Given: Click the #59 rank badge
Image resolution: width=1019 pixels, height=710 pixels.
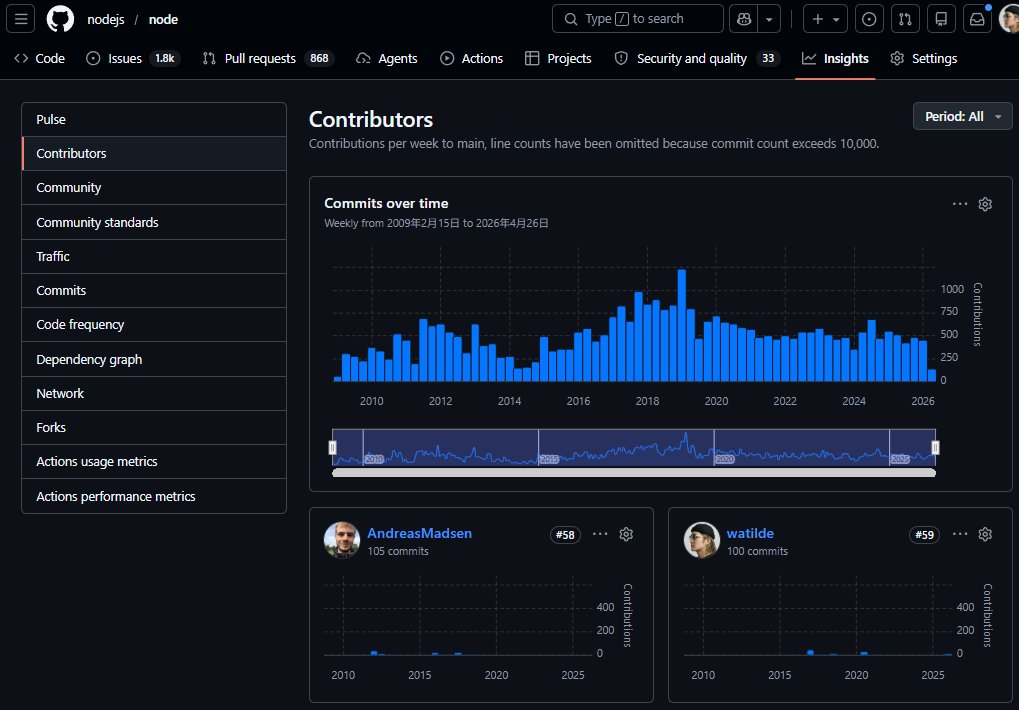Looking at the screenshot, I should (x=924, y=535).
